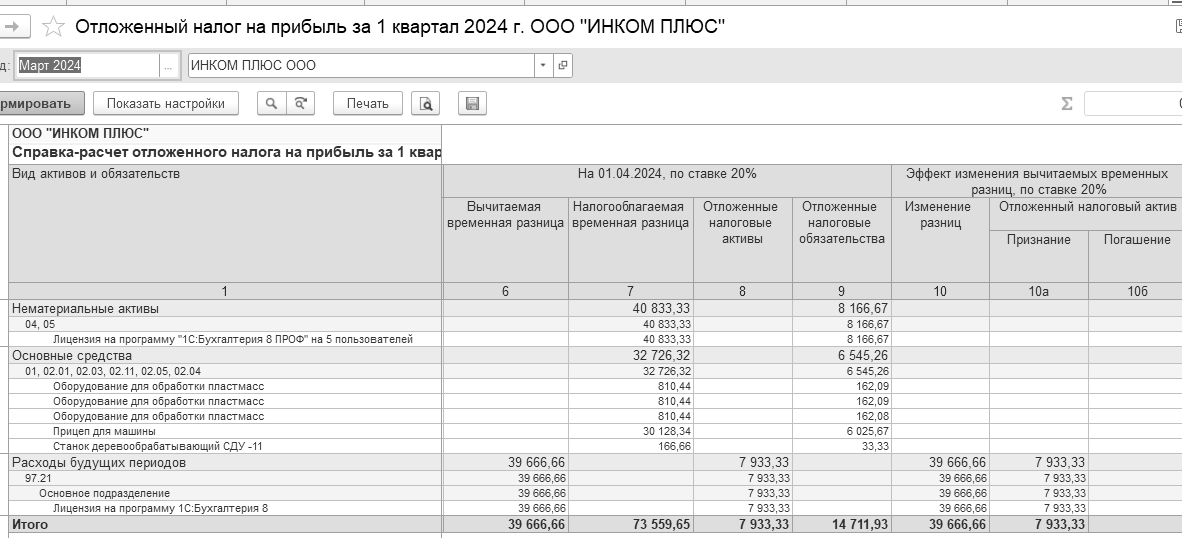Screen dimensions: 1182x538
Task: Click header На 01.04.2024, по ставке 20%
Action: click(666, 181)
